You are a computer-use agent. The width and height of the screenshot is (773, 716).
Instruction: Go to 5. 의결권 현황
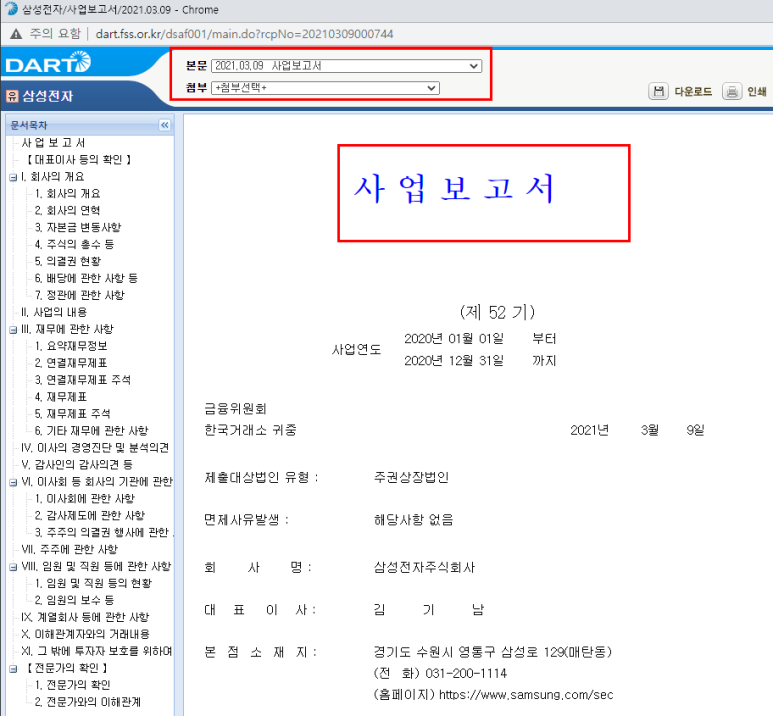click(68, 261)
